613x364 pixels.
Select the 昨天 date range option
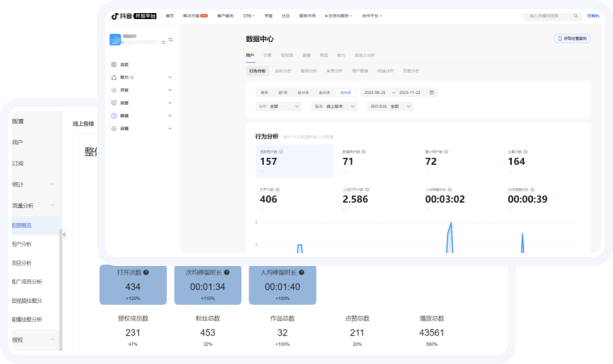click(265, 93)
